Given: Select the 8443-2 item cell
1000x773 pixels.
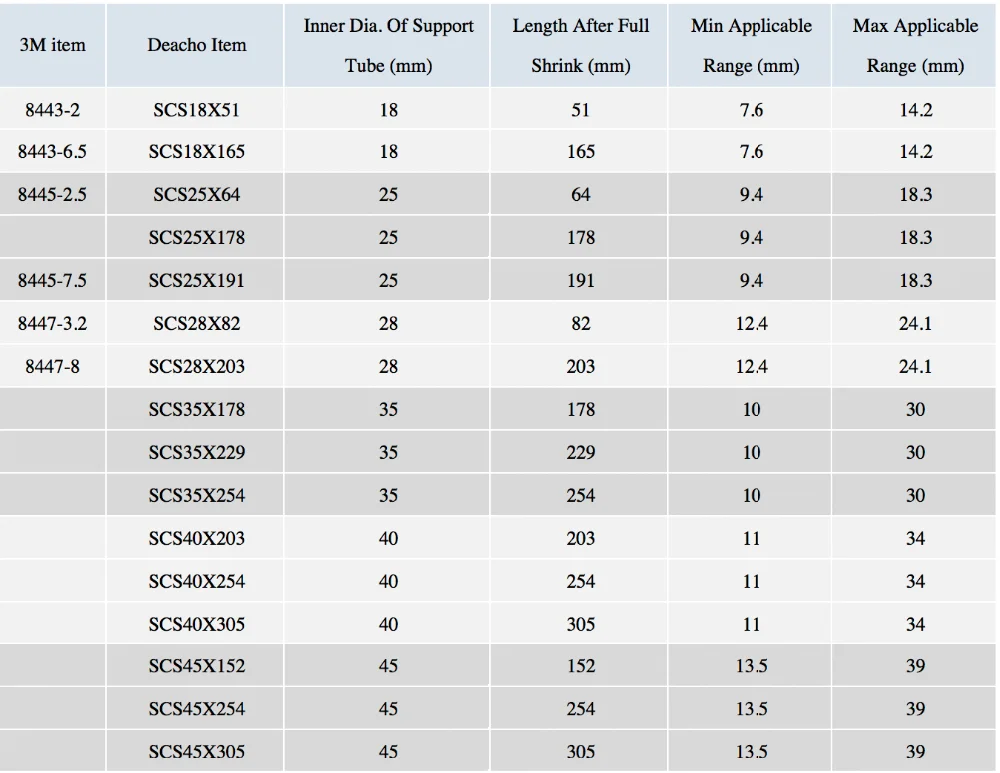Looking at the screenshot, I should pos(53,110).
